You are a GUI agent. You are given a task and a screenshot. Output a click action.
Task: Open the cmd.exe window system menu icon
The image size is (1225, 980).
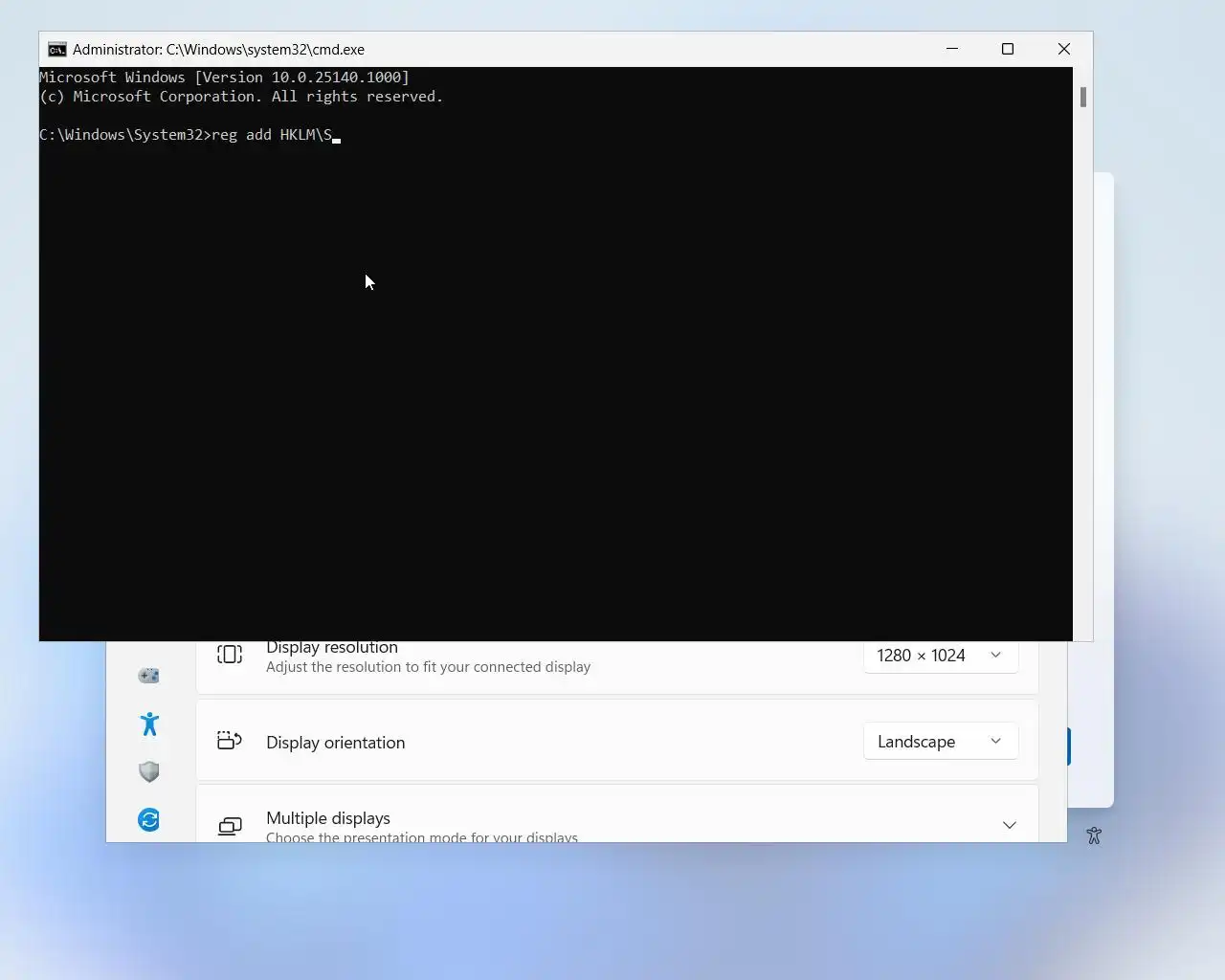(57, 50)
